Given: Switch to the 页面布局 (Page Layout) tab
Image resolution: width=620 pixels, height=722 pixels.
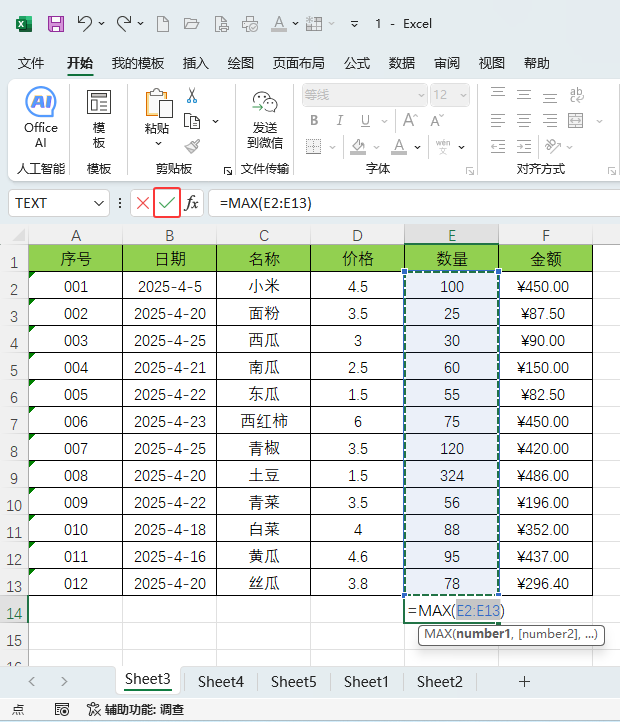Looking at the screenshot, I should coord(298,63).
